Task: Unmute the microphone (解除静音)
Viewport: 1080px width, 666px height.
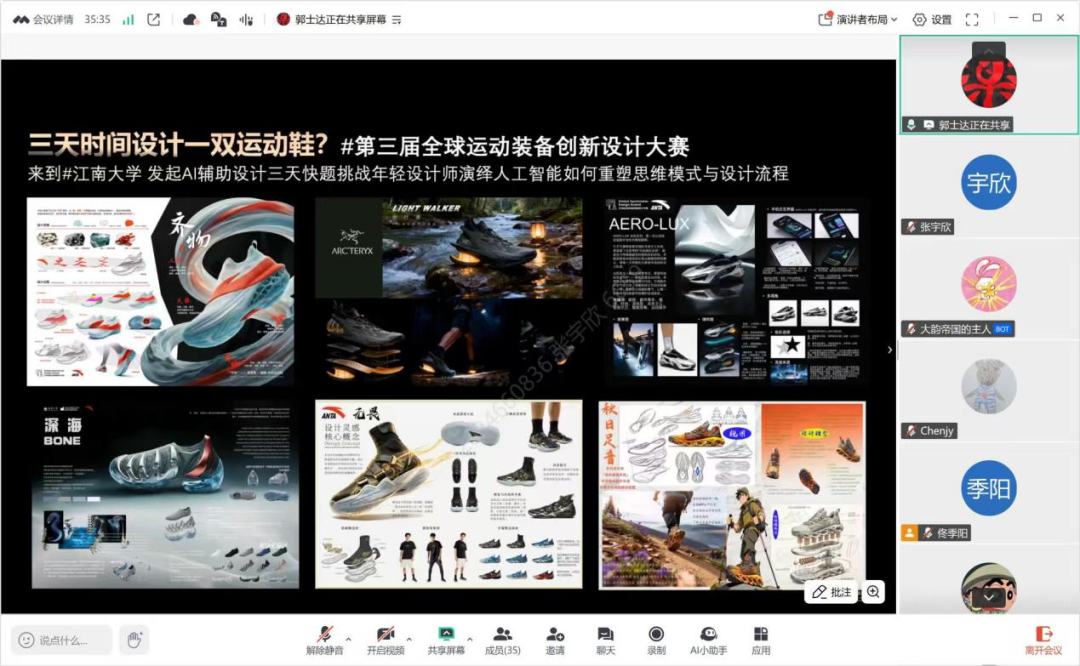Action: pos(324,637)
